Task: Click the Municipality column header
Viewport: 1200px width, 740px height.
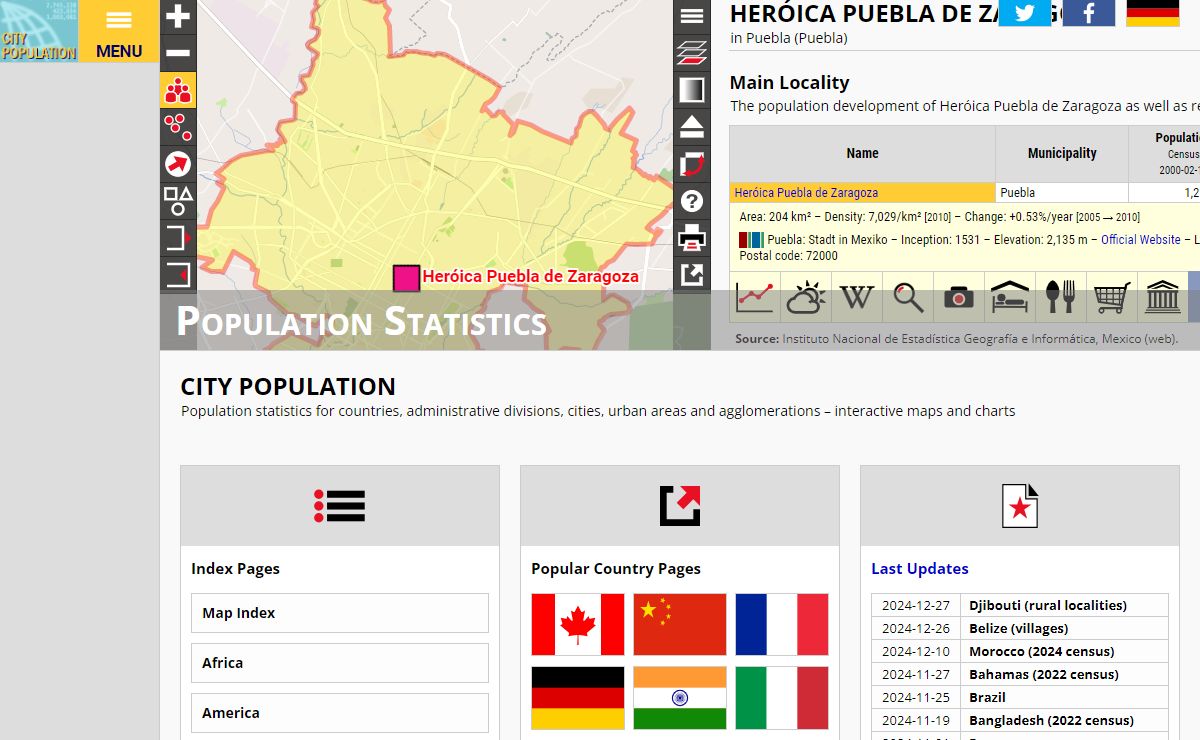Action: click(x=1062, y=153)
